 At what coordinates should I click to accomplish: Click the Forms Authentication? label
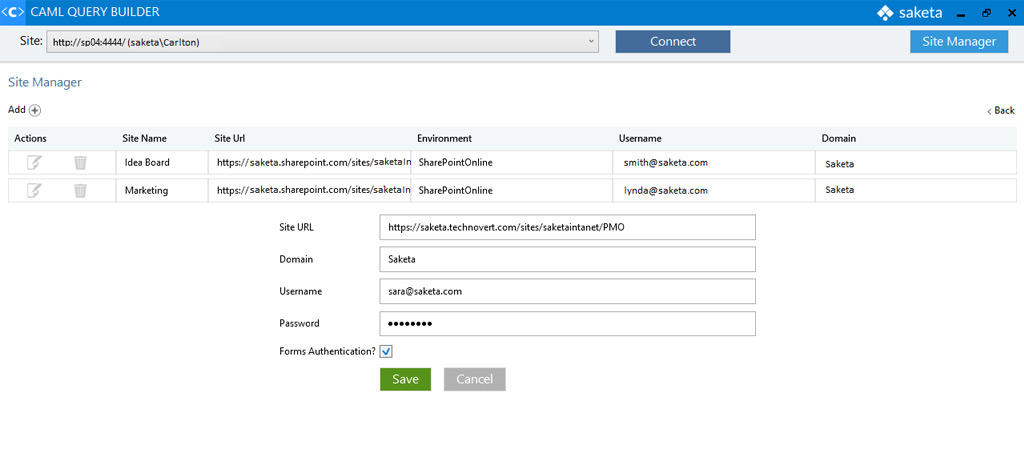coord(327,351)
